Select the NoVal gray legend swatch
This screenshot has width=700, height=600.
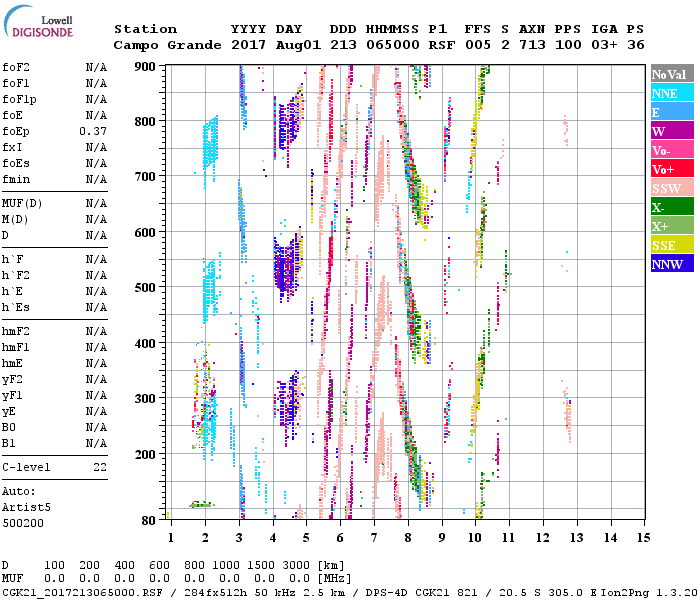click(672, 74)
